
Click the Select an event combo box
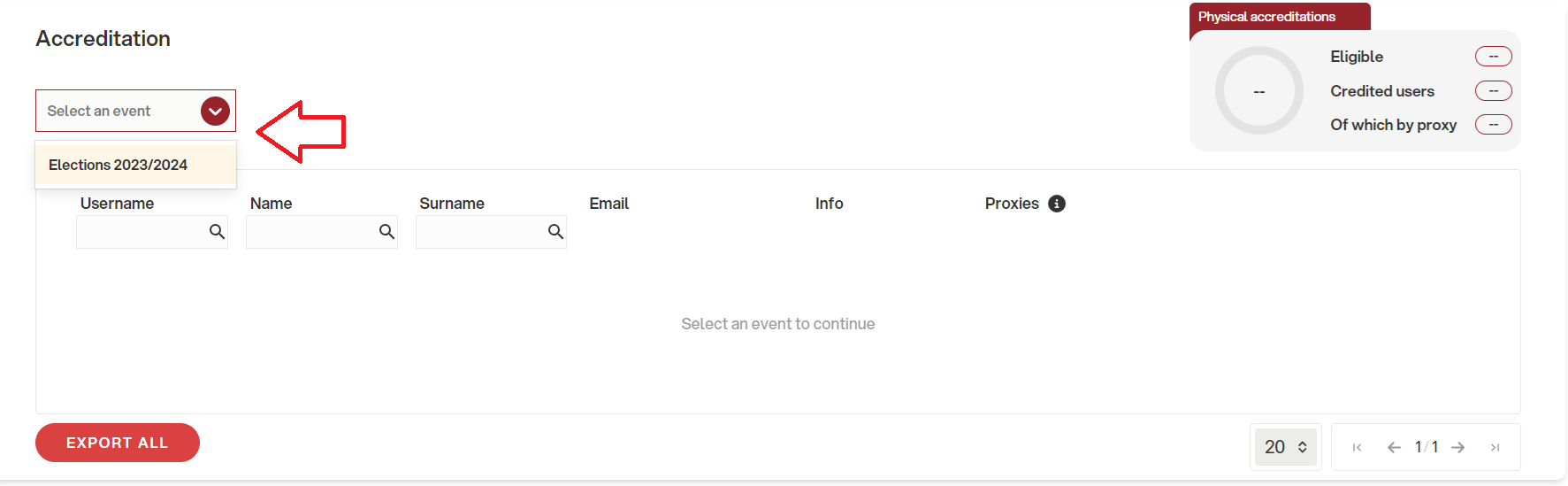(135, 111)
